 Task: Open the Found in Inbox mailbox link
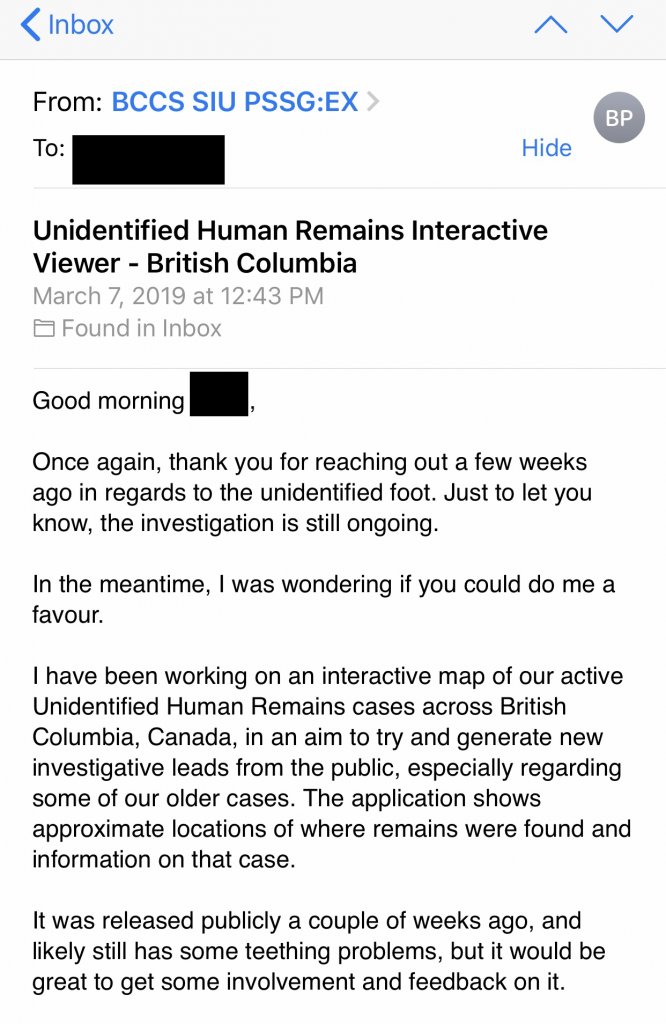pyautogui.click(x=140, y=329)
